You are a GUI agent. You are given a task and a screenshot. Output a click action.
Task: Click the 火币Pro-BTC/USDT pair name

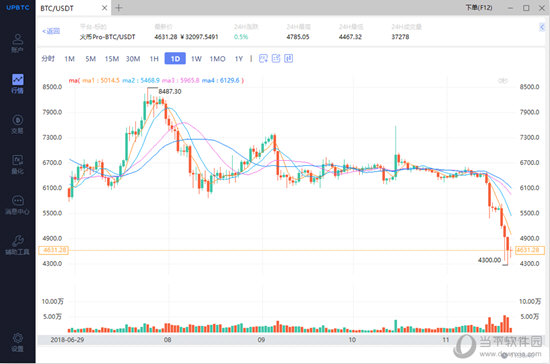click(107, 37)
